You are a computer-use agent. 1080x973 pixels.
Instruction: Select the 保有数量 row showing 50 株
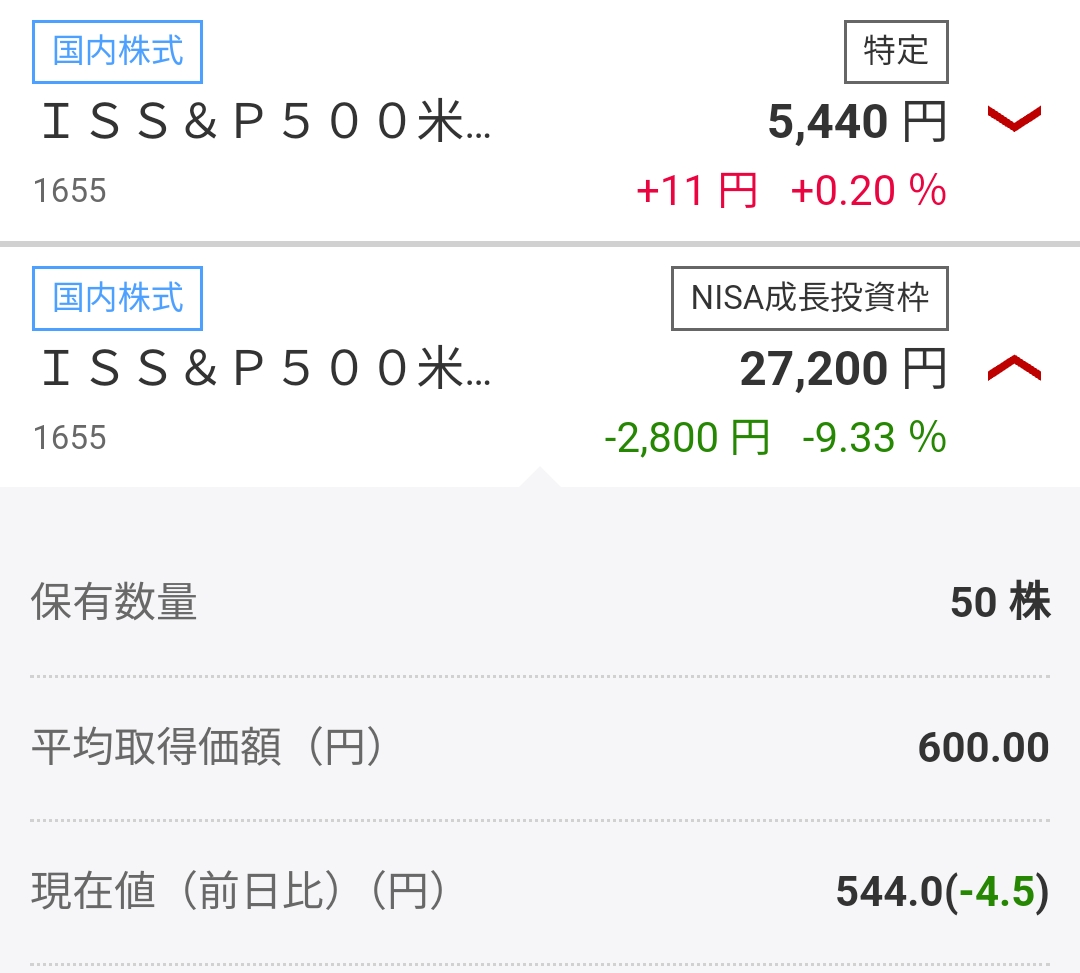click(540, 603)
